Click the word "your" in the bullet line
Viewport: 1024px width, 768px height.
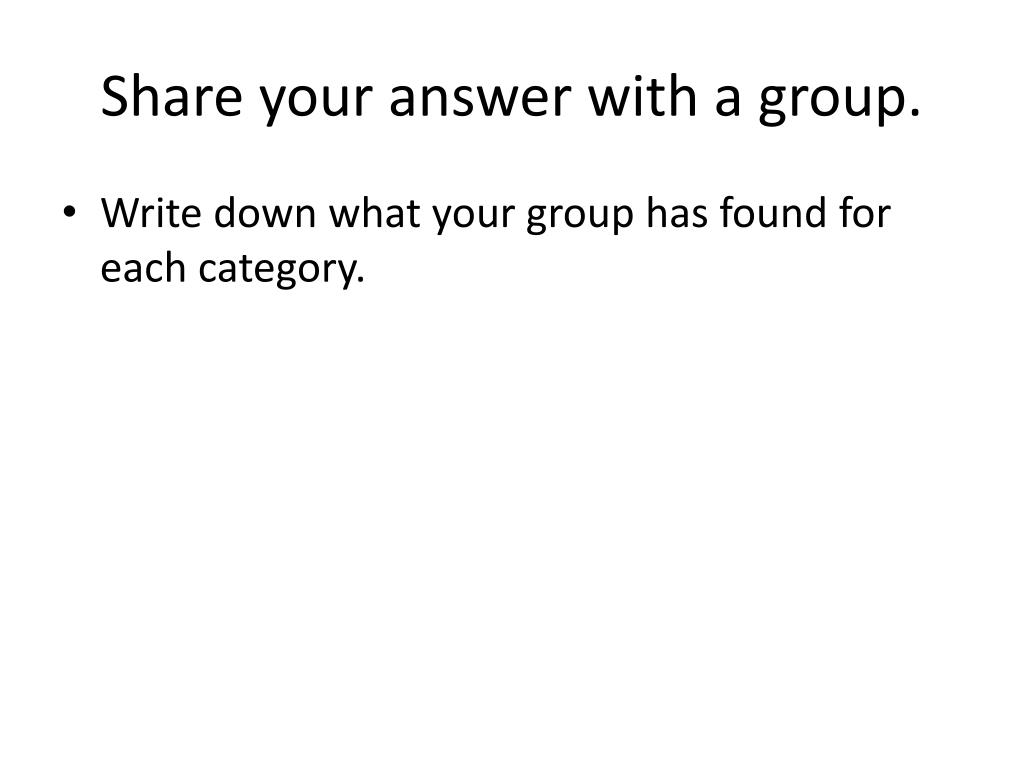pyautogui.click(x=473, y=217)
